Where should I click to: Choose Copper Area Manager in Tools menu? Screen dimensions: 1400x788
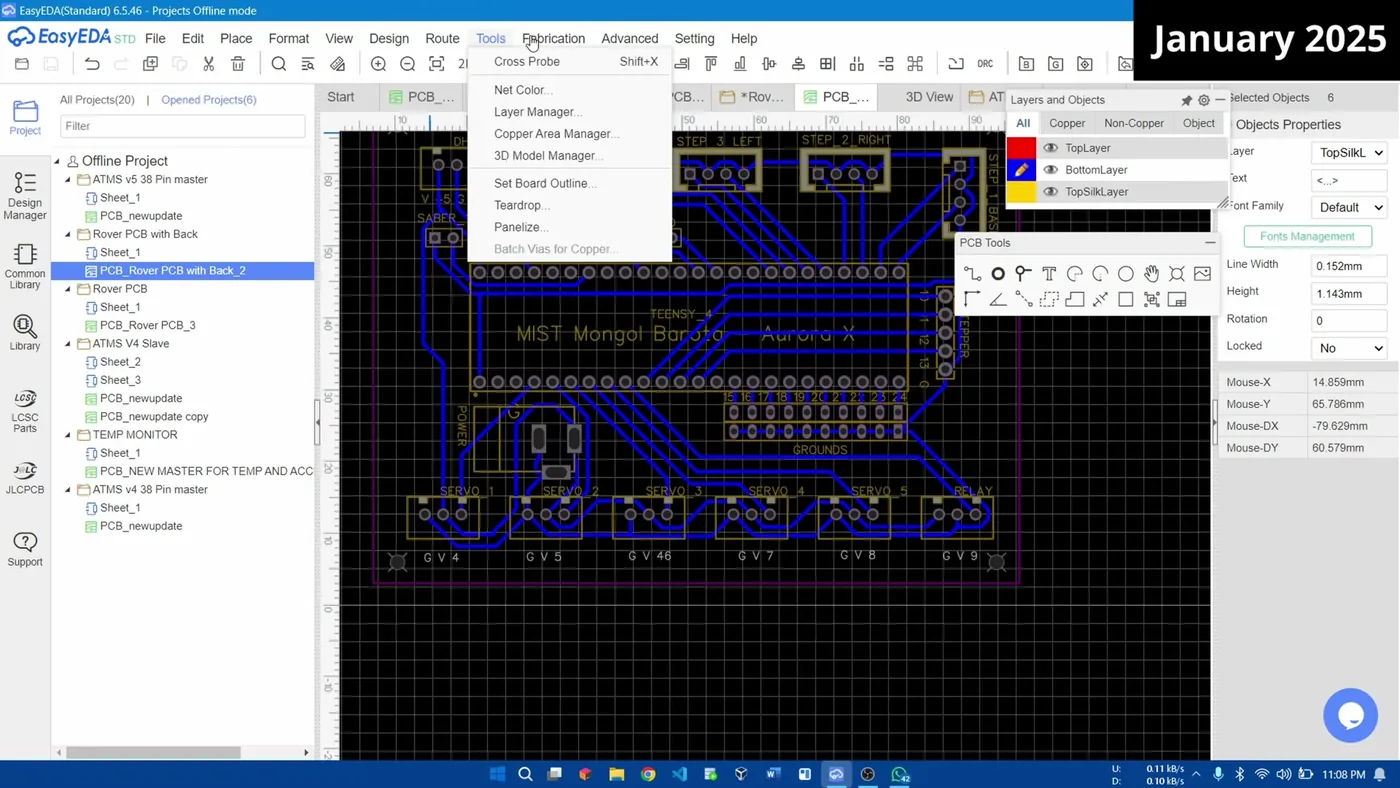click(570, 134)
